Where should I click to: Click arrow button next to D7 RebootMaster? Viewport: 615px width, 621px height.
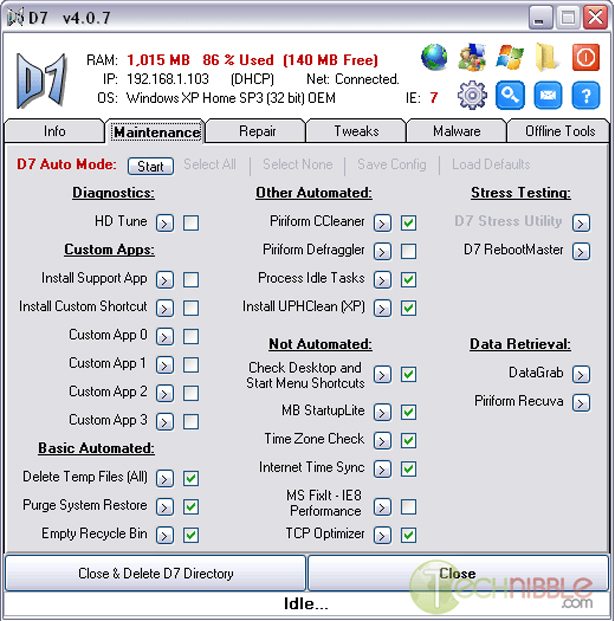click(581, 251)
